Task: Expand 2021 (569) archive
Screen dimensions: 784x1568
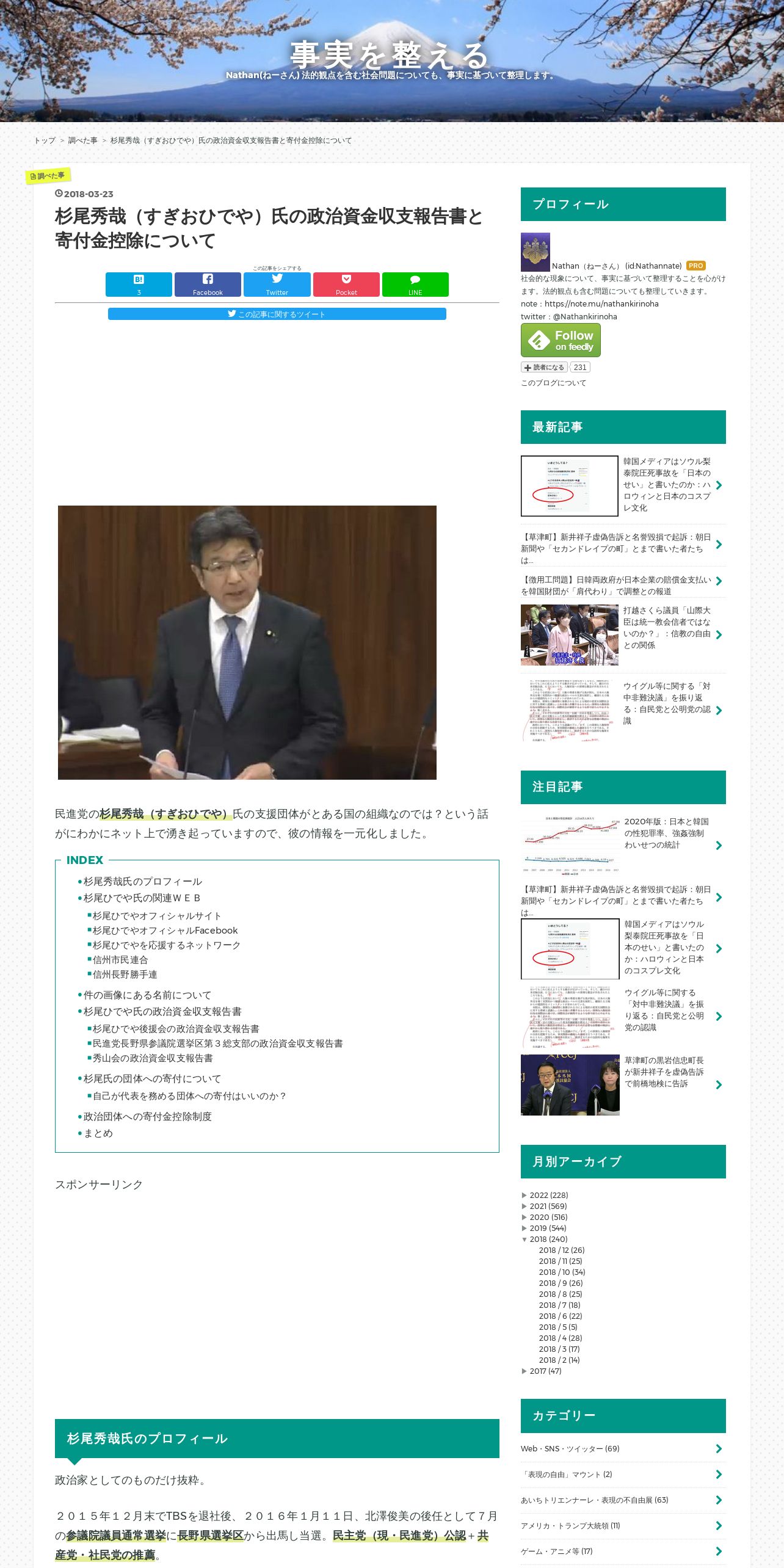Action: click(524, 1207)
